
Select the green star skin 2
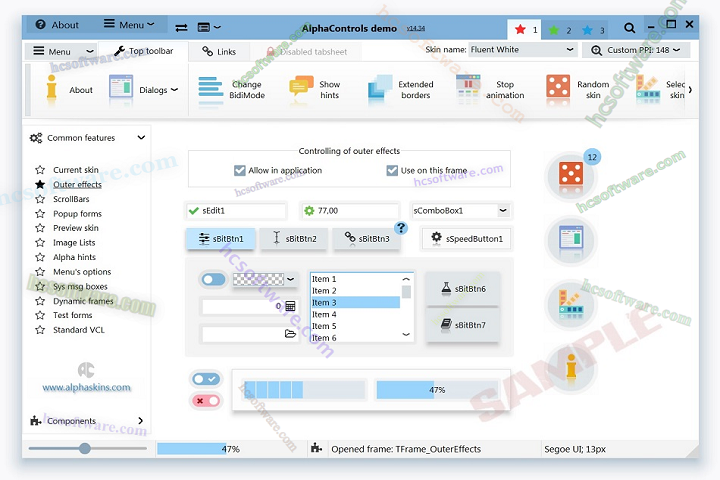click(x=554, y=30)
